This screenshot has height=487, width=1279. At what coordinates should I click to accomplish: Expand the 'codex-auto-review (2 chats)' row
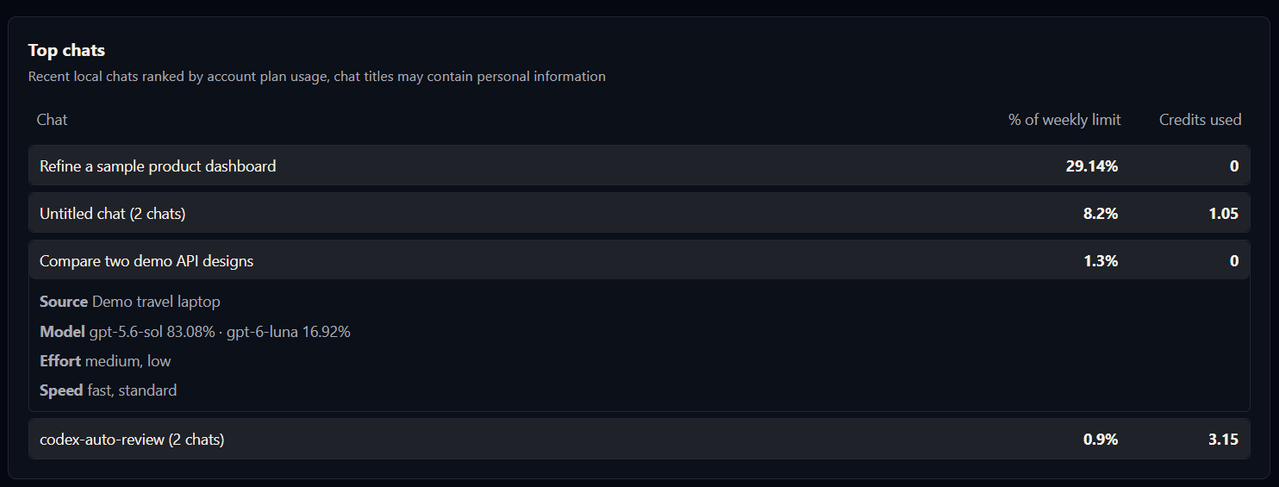639,439
